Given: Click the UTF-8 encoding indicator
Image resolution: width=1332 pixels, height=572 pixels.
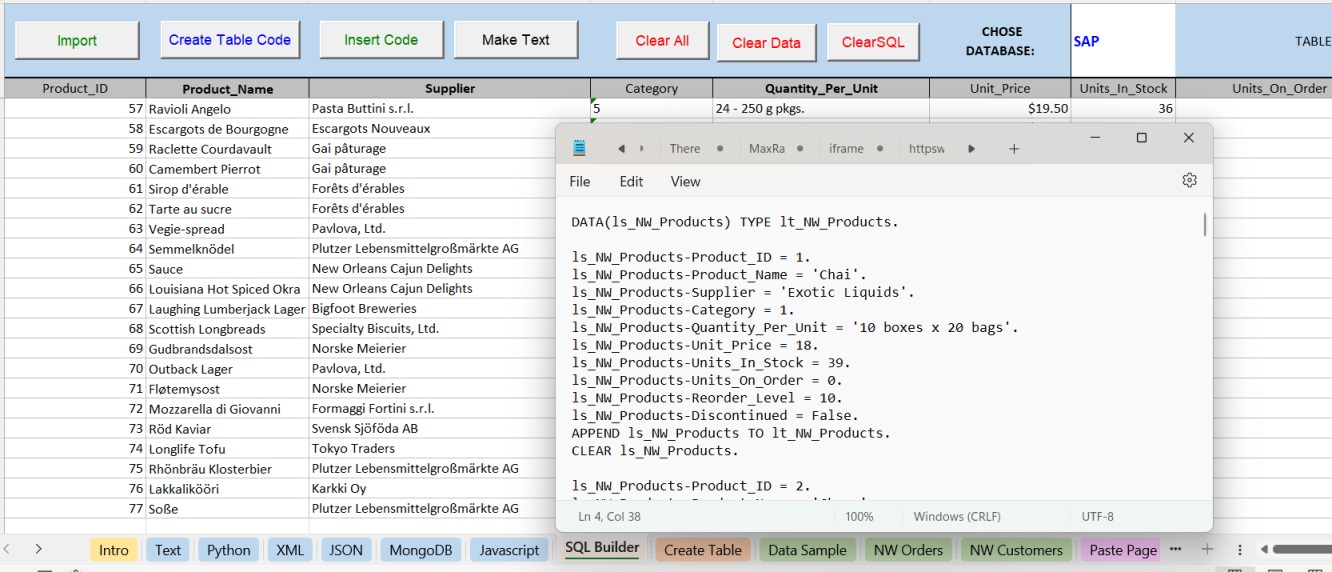Looking at the screenshot, I should click(x=1097, y=517).
